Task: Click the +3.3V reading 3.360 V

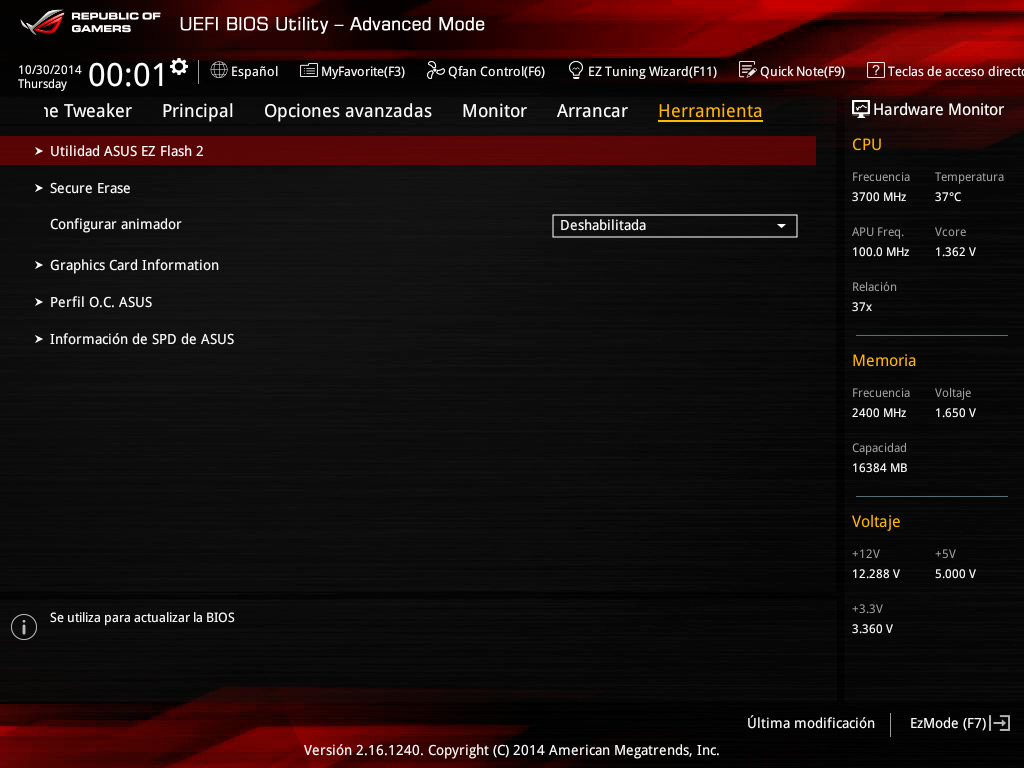Action: [872, 628]
